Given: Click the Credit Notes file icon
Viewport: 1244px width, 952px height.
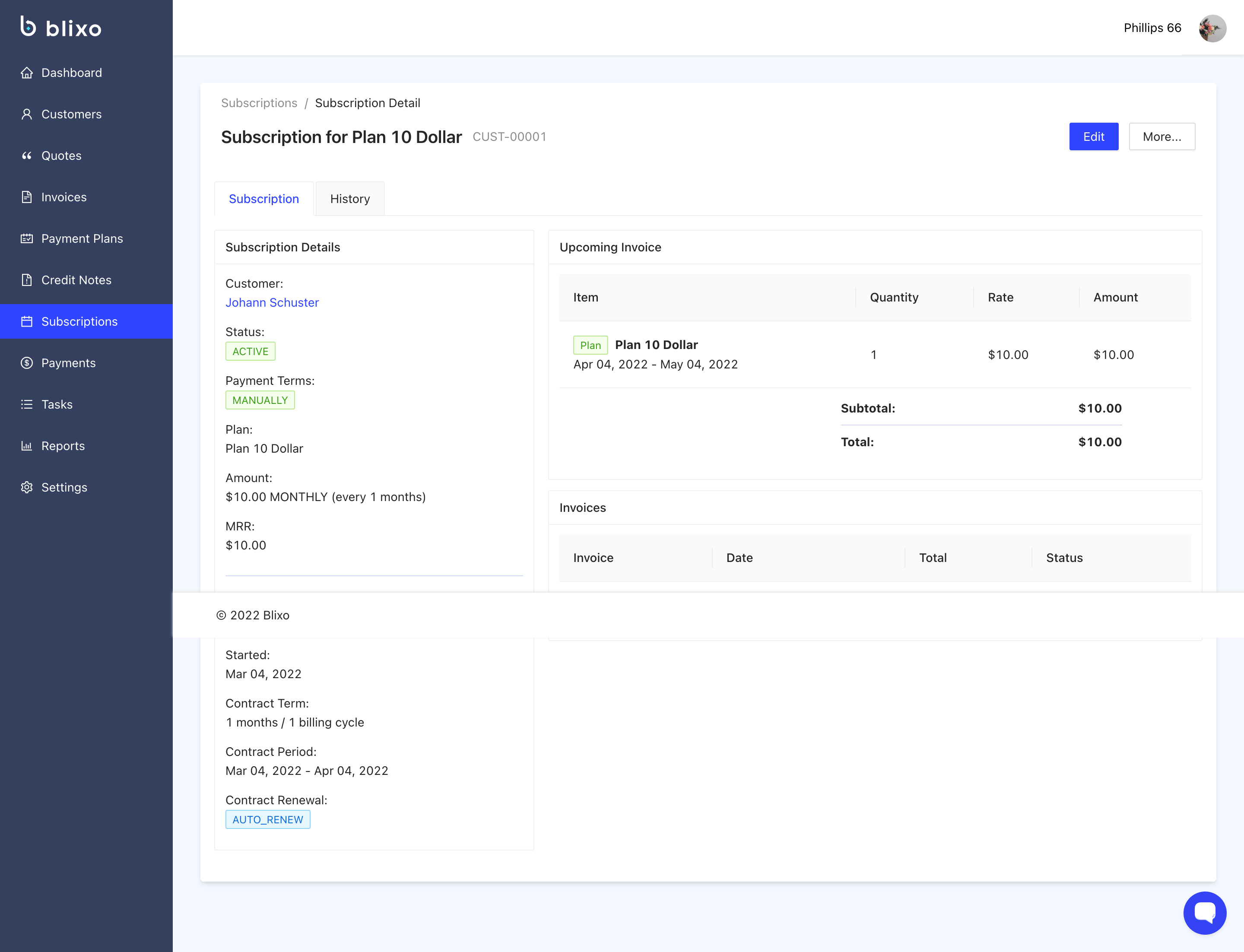Looking at the screenshot, I should [27, 280].
